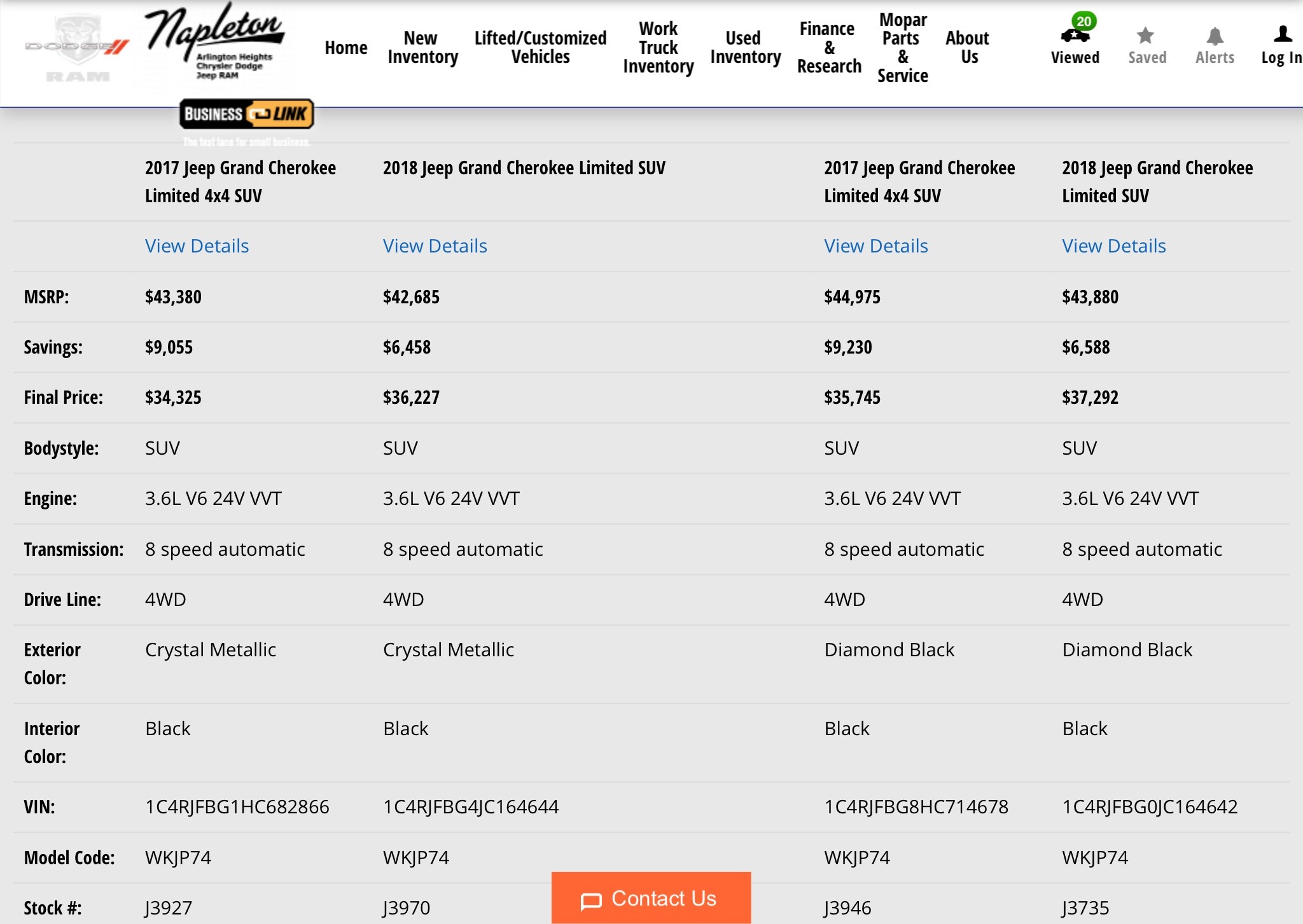This screenshot has height=924, width=1303.
Task: Open the Viewed vehicles car icon
Action: (x=1075, y=36)
